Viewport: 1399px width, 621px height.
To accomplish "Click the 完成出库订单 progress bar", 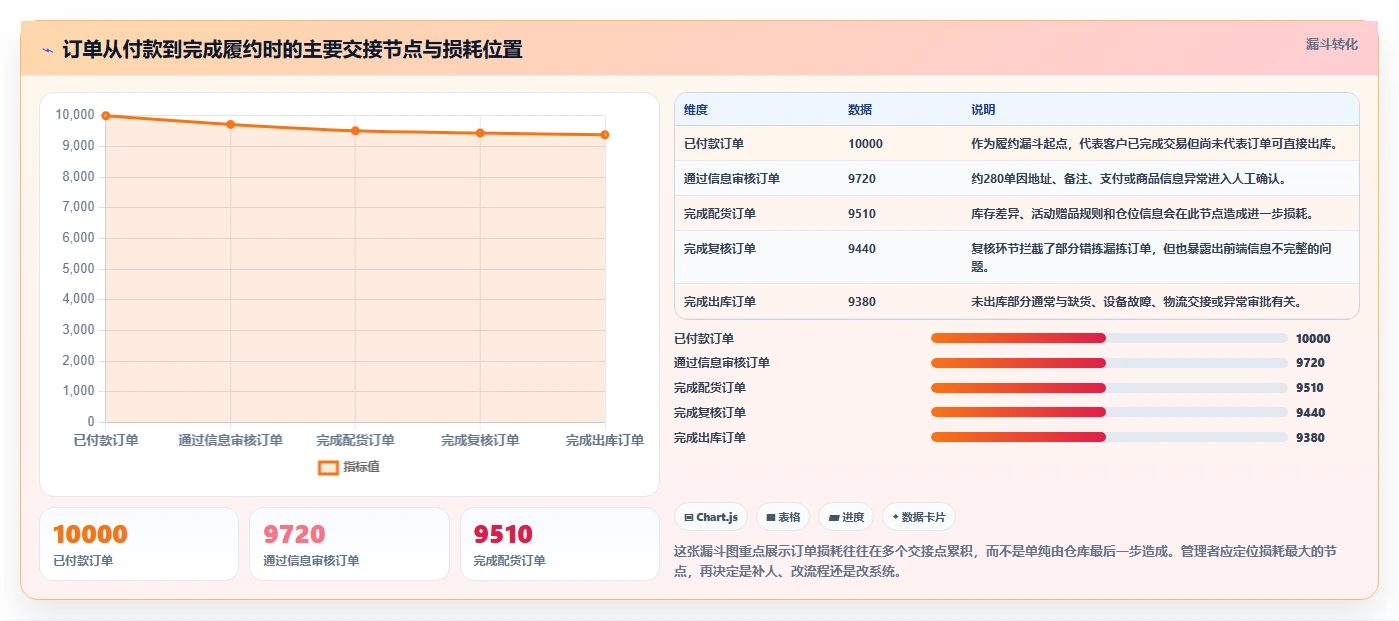I will pos(1109,437).
